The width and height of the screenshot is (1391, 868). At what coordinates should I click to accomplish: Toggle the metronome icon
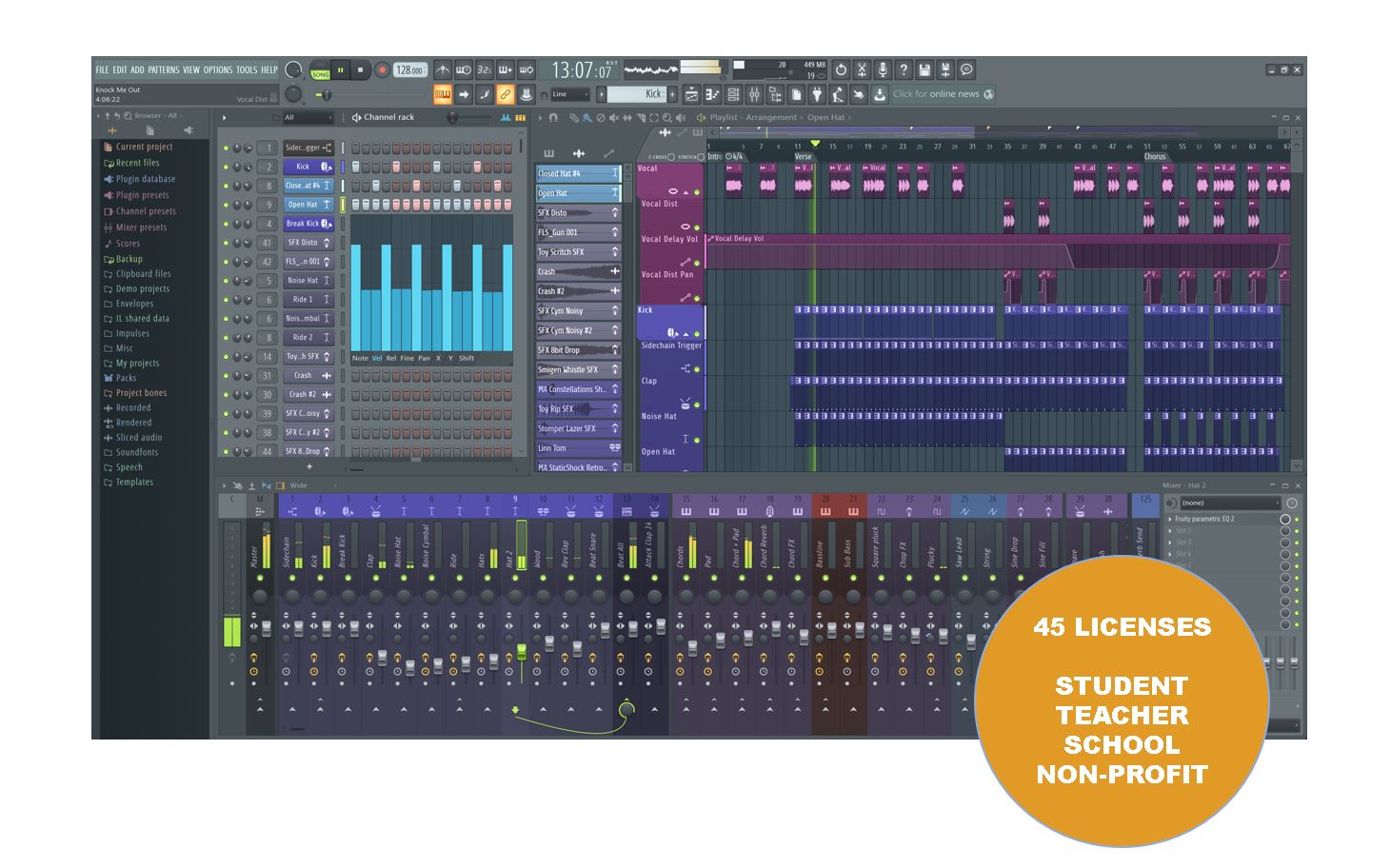443,69
